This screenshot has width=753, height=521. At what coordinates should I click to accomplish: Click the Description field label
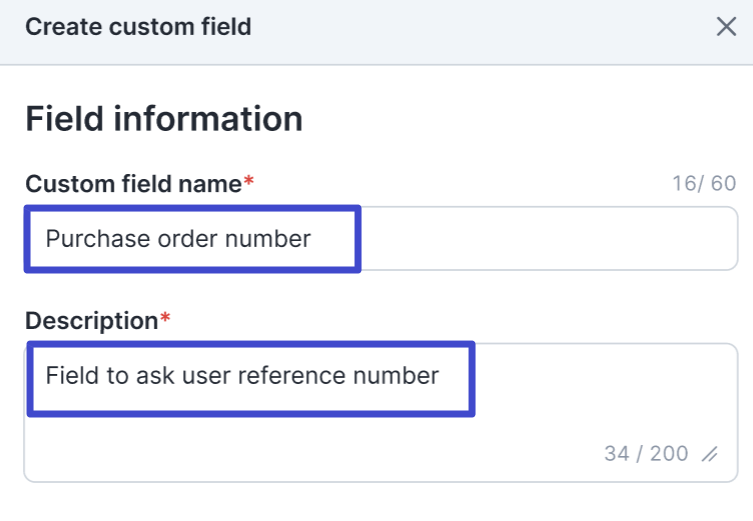91,321
